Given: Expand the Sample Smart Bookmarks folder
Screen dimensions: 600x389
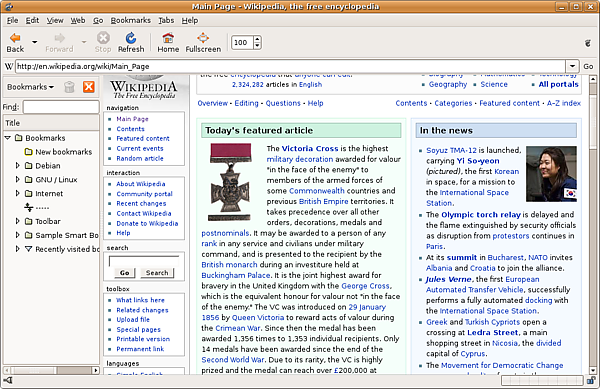Looking at the screenshot, I should 17,235.
